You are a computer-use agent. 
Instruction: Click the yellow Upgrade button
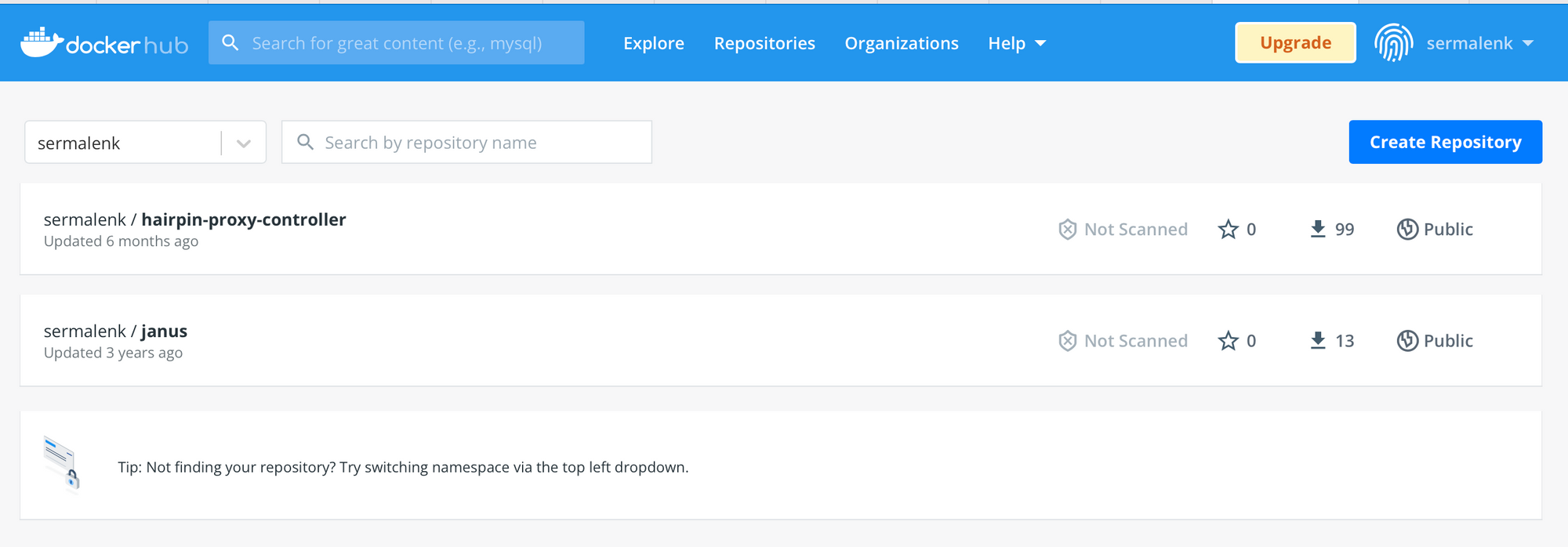click(1294, 43)
